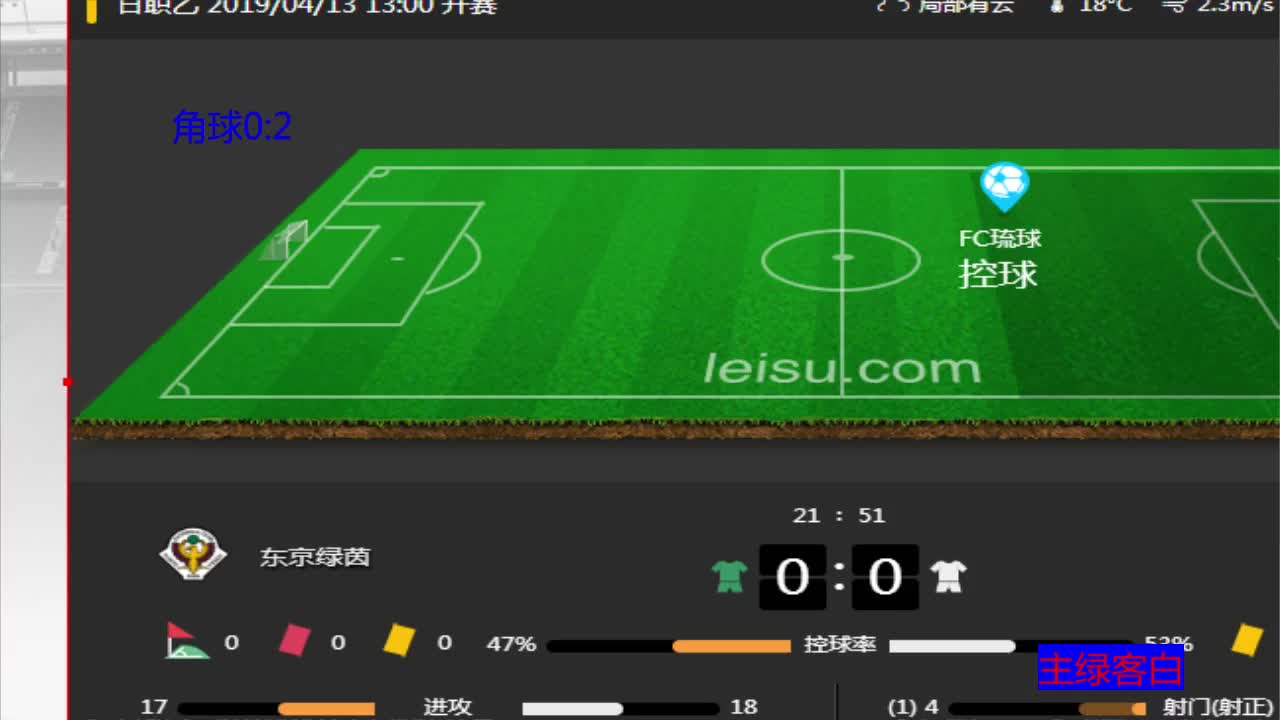
Task: Click the 21:51 match clock
Action: click(x=838, y=516)
